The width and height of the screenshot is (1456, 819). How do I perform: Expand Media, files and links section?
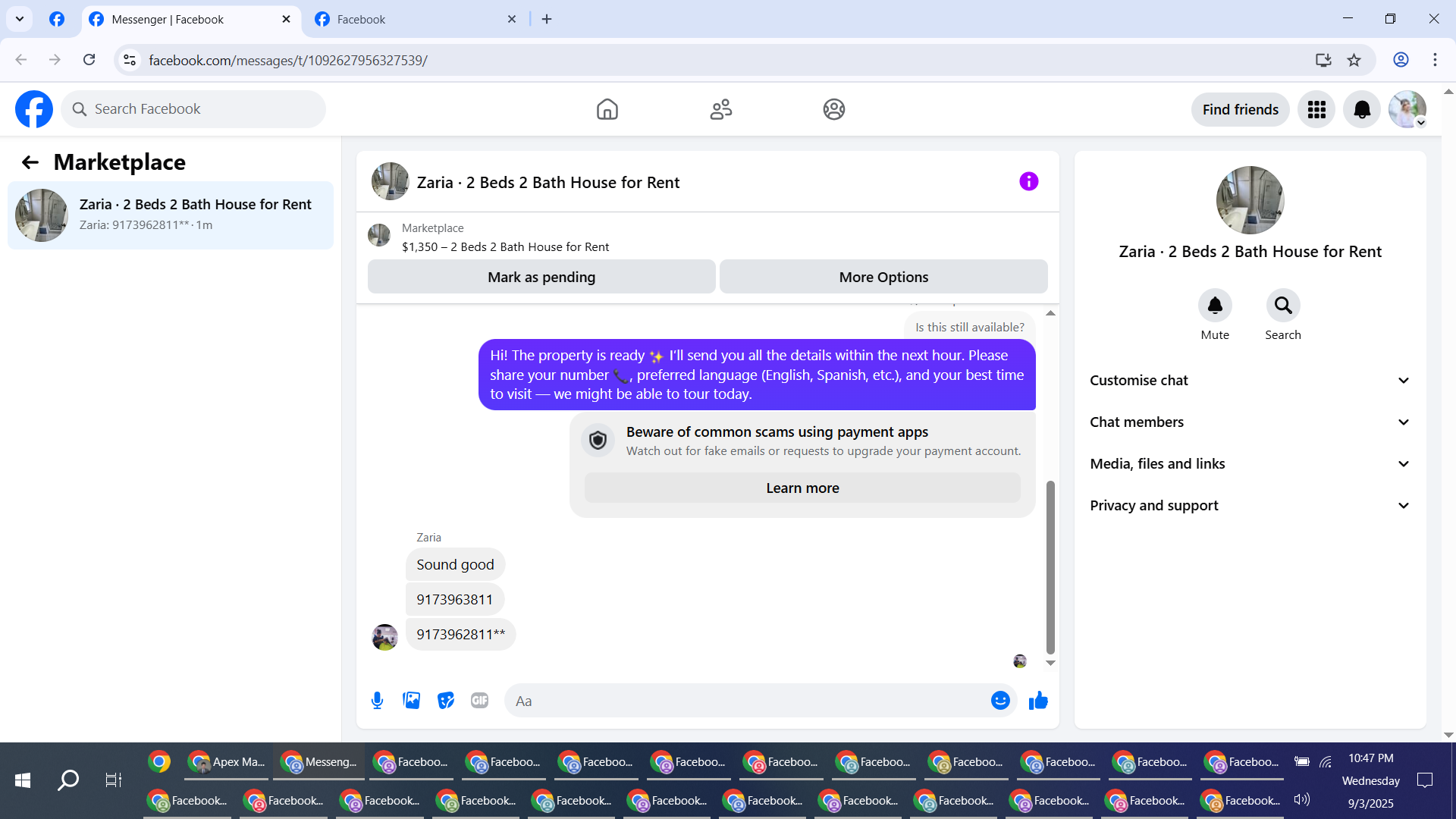(1250, 464)
